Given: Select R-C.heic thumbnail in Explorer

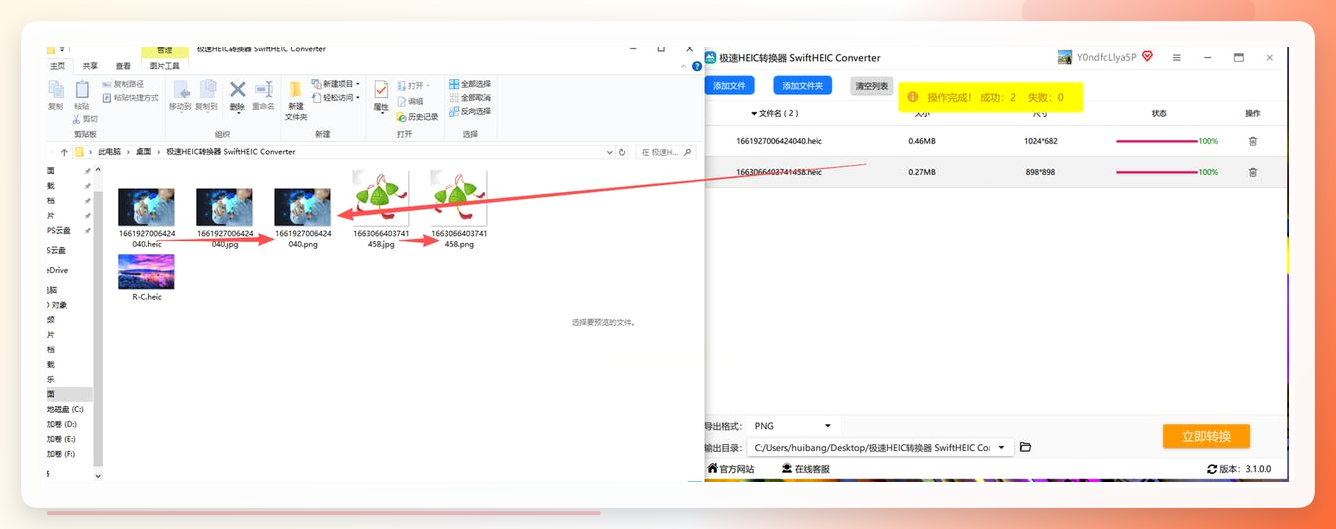Looking at the screenshot, I should pyautogui.click(x=146, y=272).
